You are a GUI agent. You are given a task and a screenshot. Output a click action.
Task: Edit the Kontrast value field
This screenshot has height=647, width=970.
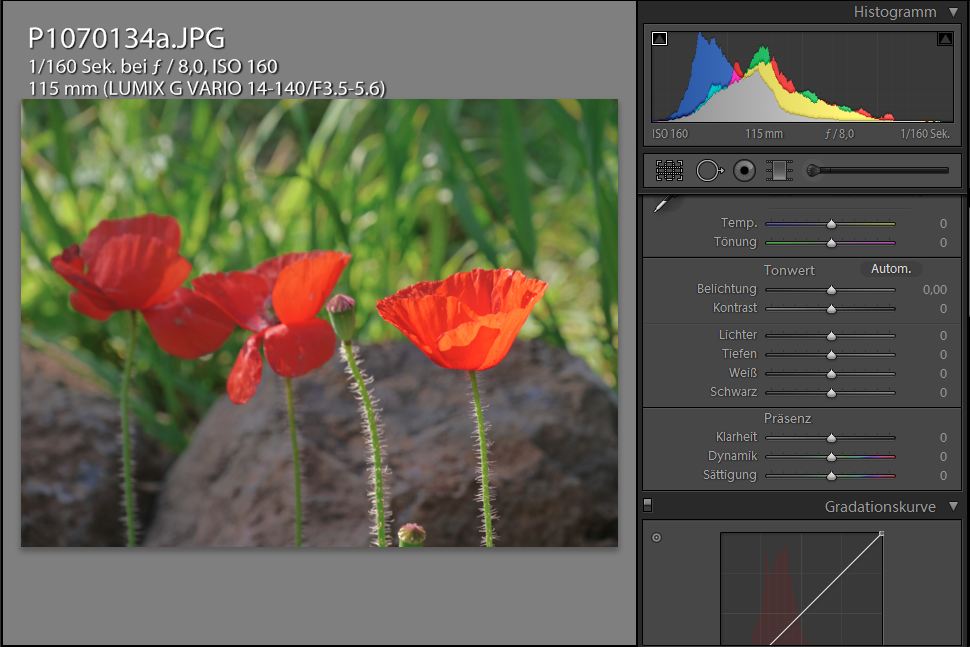click(x=943, y=309)
